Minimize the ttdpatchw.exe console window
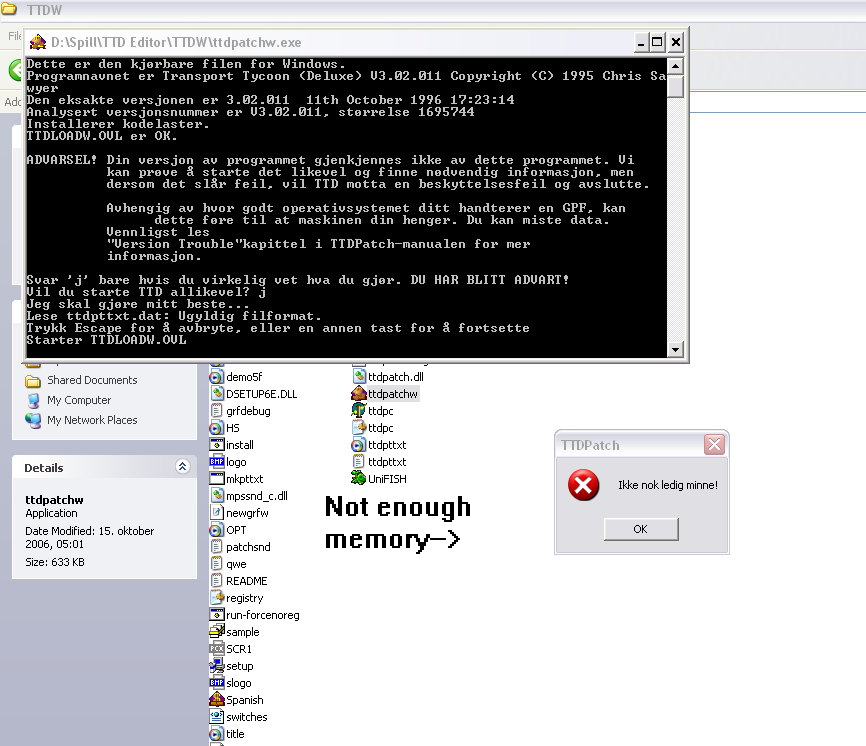Image resolution: width=866 pixels, height=746 pixels. (641, 43)
